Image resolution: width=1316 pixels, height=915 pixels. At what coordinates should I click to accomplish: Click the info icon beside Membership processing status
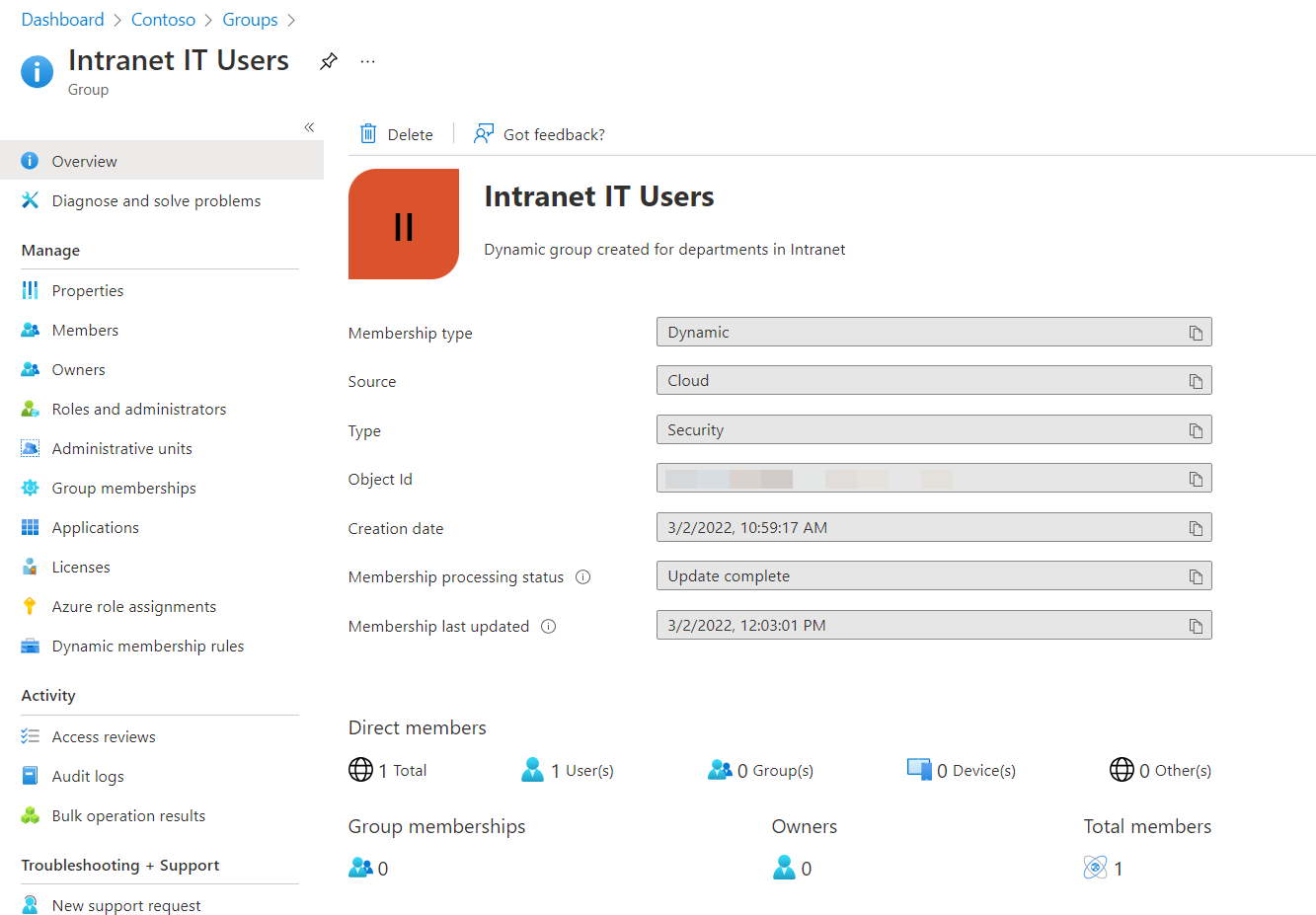pos(582,576)
